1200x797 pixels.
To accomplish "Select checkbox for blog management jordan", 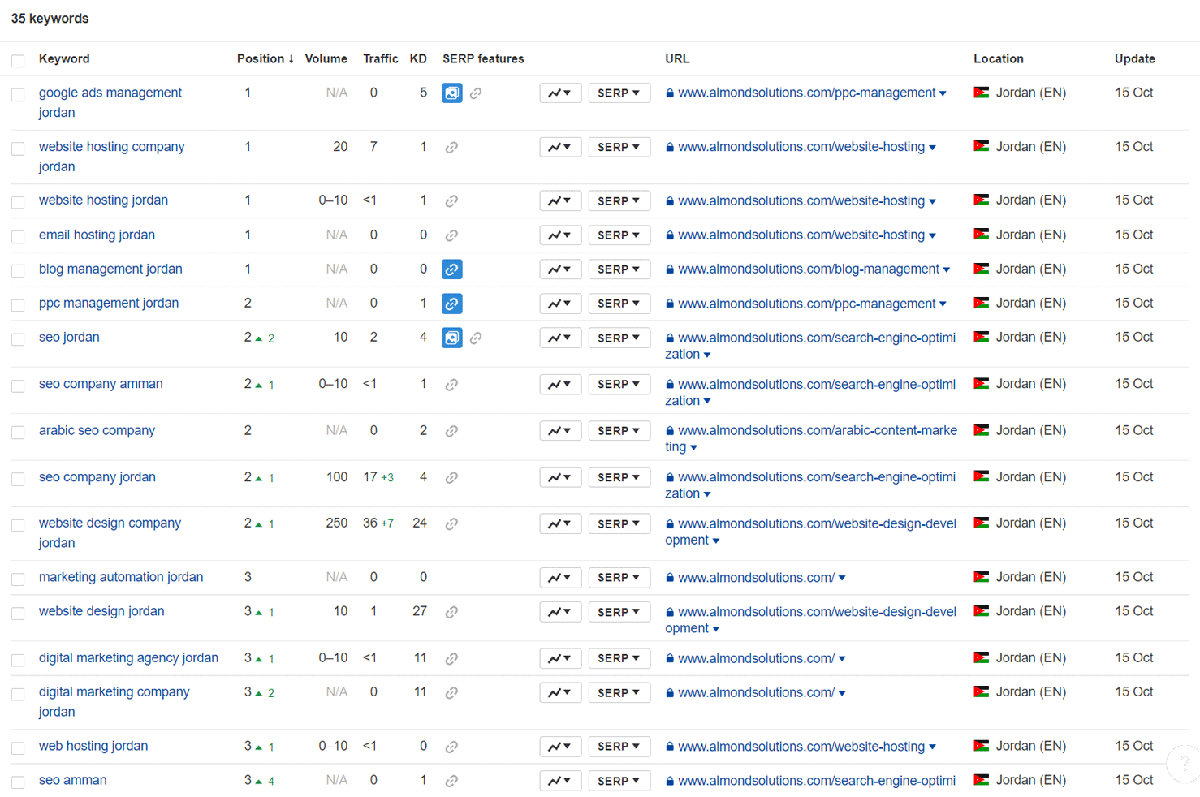I will pos(18,270).
